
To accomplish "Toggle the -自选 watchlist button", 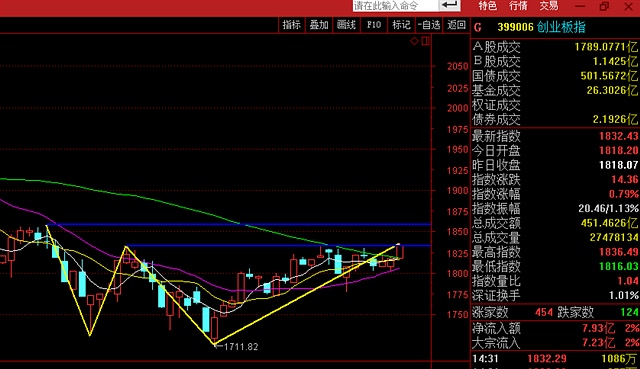I will (x=429, y=25).
